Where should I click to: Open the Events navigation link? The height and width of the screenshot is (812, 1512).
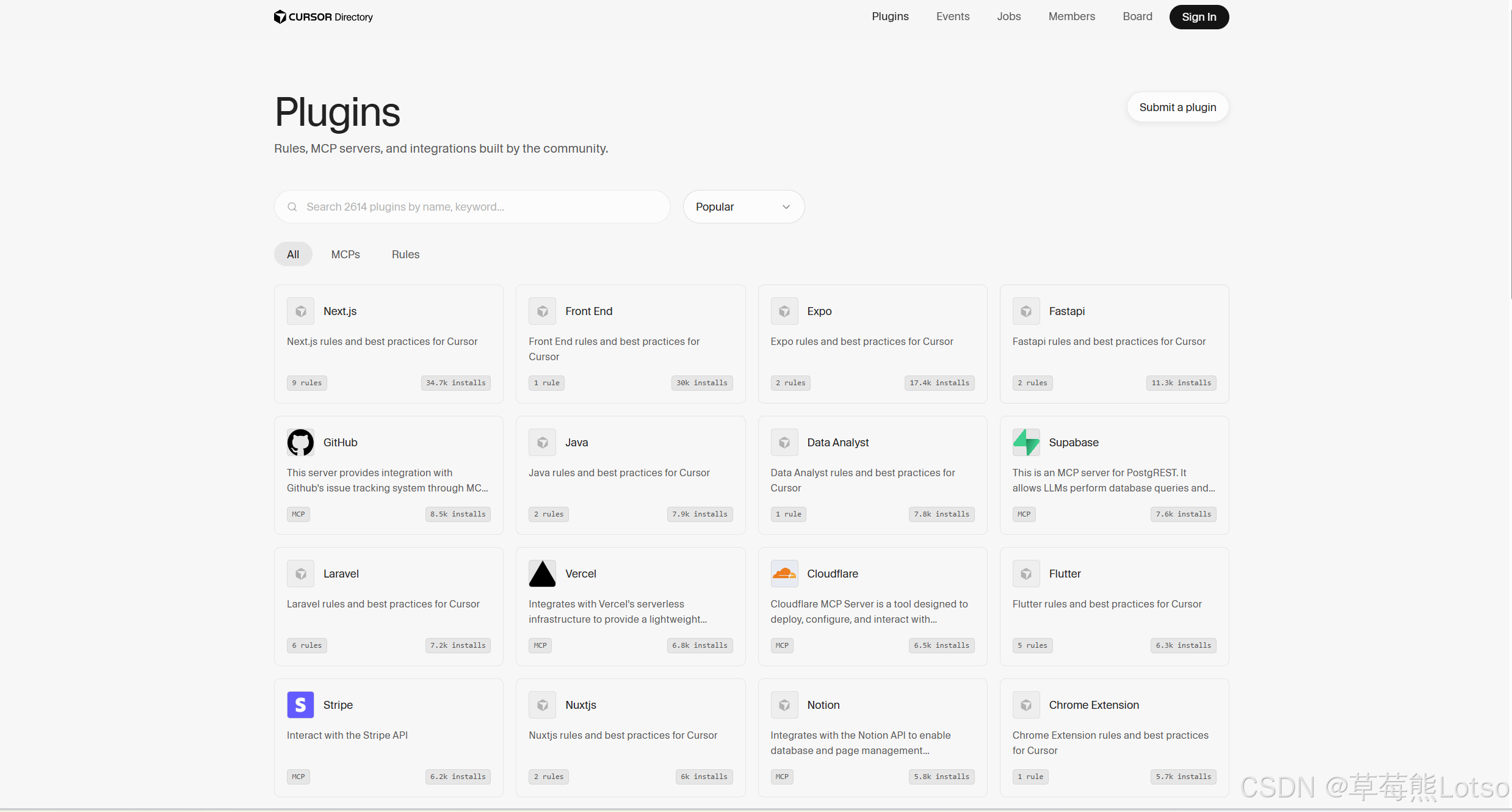tap(952, 16)
